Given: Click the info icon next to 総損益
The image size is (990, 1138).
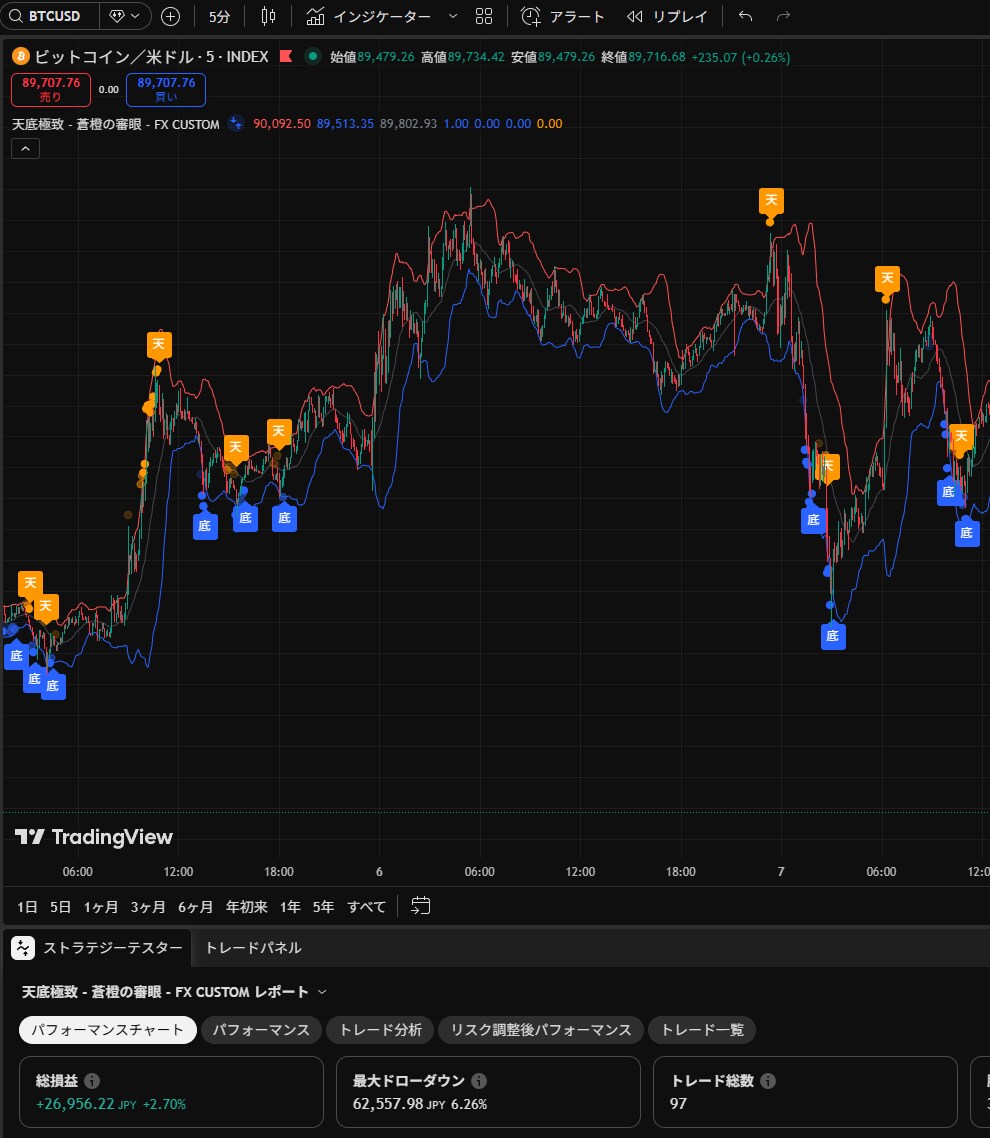Looking at the screenshot, I should tap(92, 1081).
